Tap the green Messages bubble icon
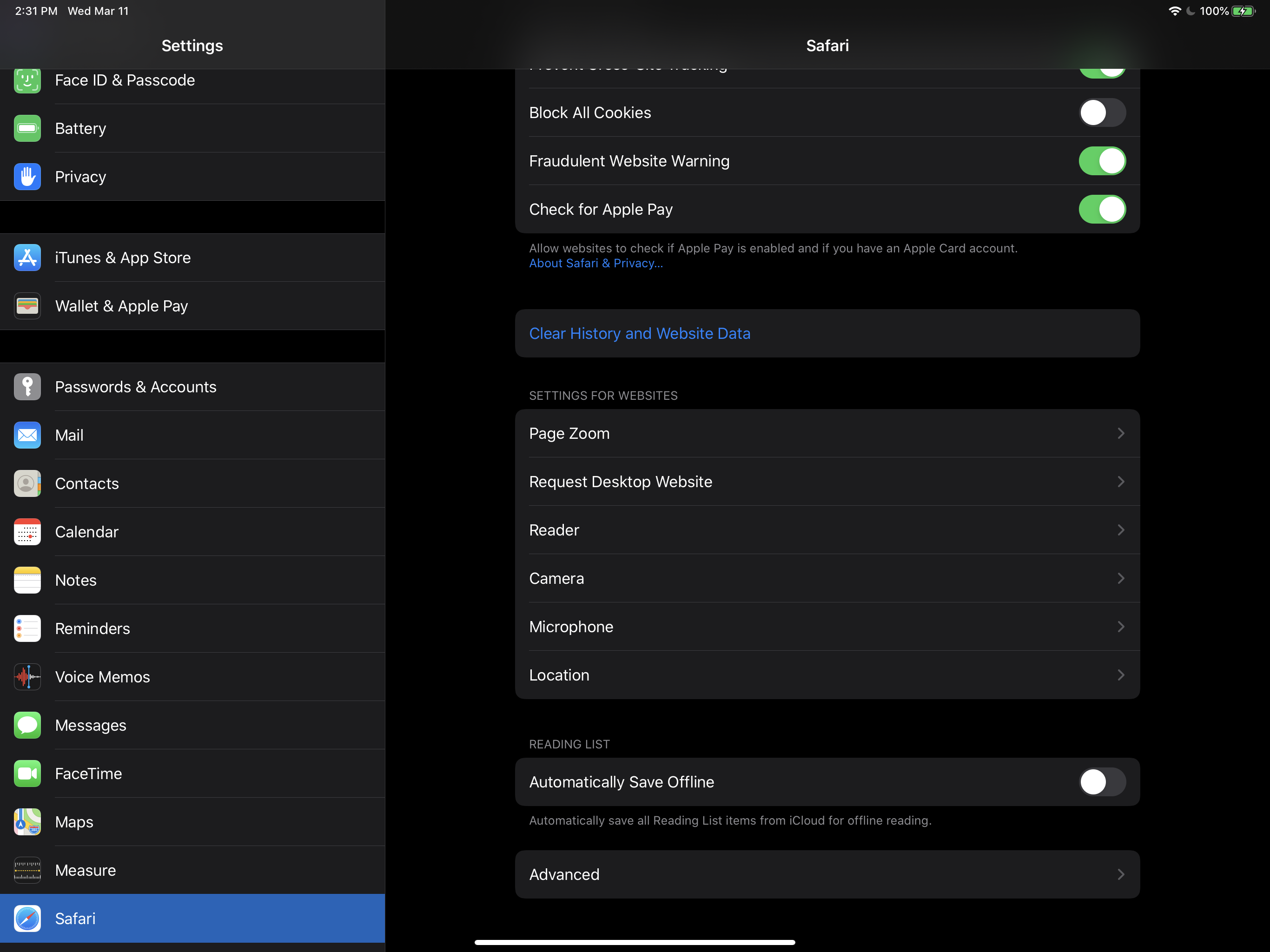Viewport: 1270px width, 952px height. [27, 725]
